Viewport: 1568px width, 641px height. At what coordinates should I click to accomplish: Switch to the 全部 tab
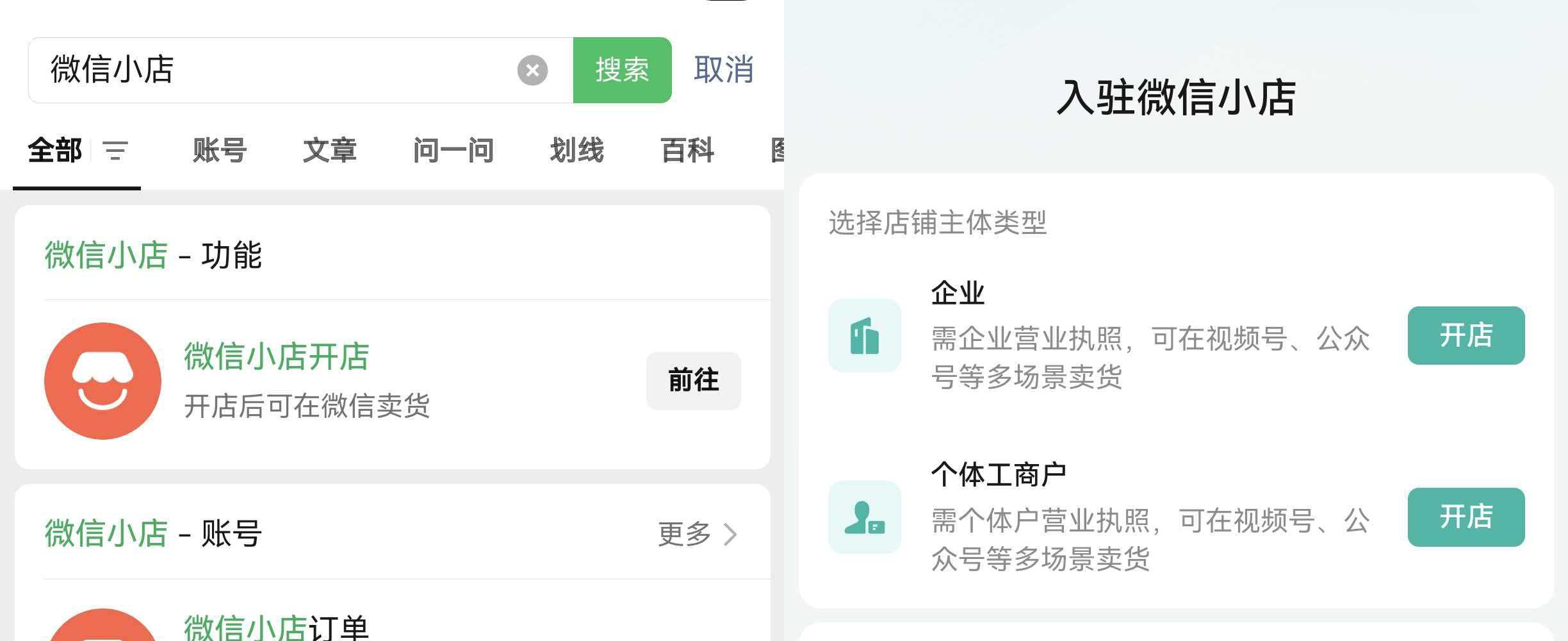point(55,151)
